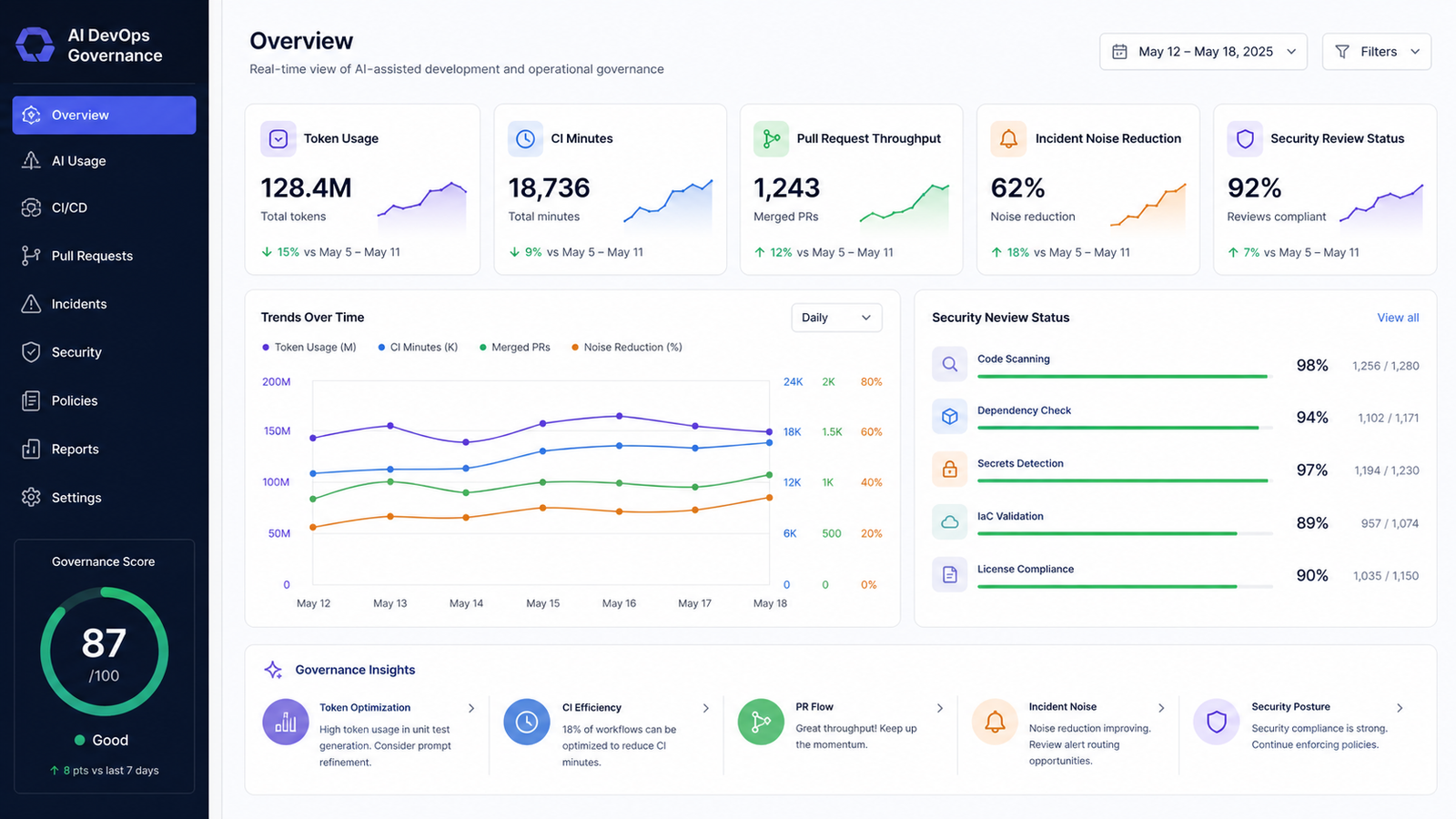Viewport: 1456px width, 819px height.
Task: Open the Filters dropdown
Action: pyautogui.click(x=1377, y=52)
